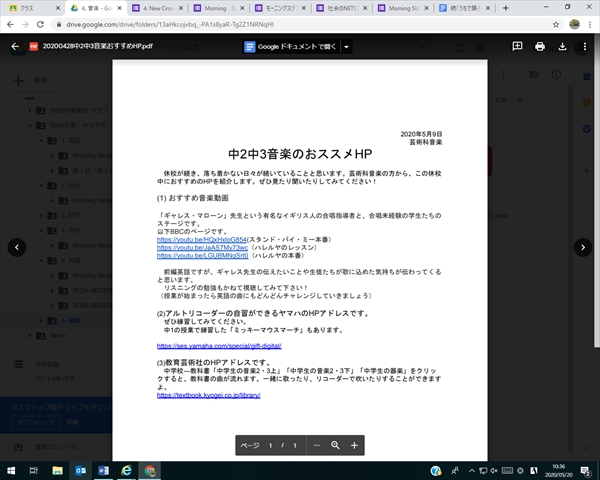Image resolution: width=600 pixels, height=480 pixels.
Task: Open the three-dot more actions menu in preview
Action: click(x=584, y=46)
